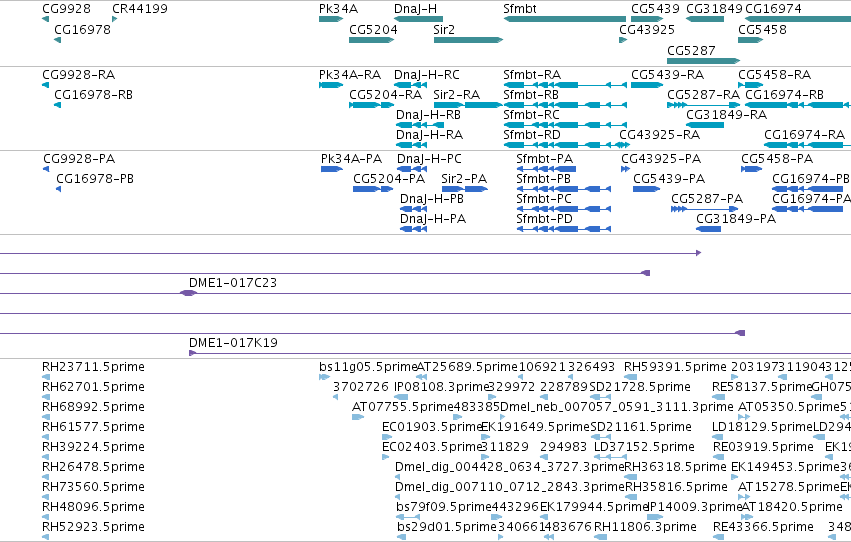Click EST AT07755.5prime

pyautogui.click(x=358, y=417)
